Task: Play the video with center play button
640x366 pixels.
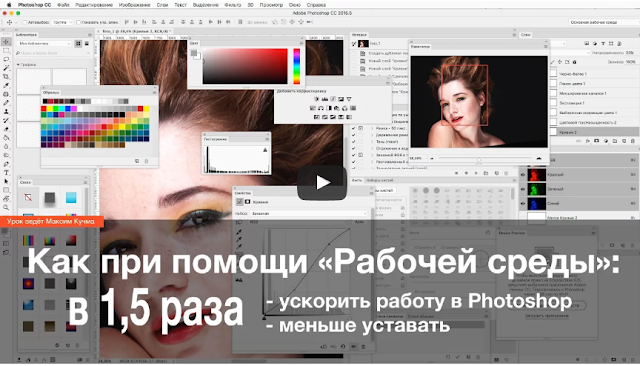Action: pos(322,182)
